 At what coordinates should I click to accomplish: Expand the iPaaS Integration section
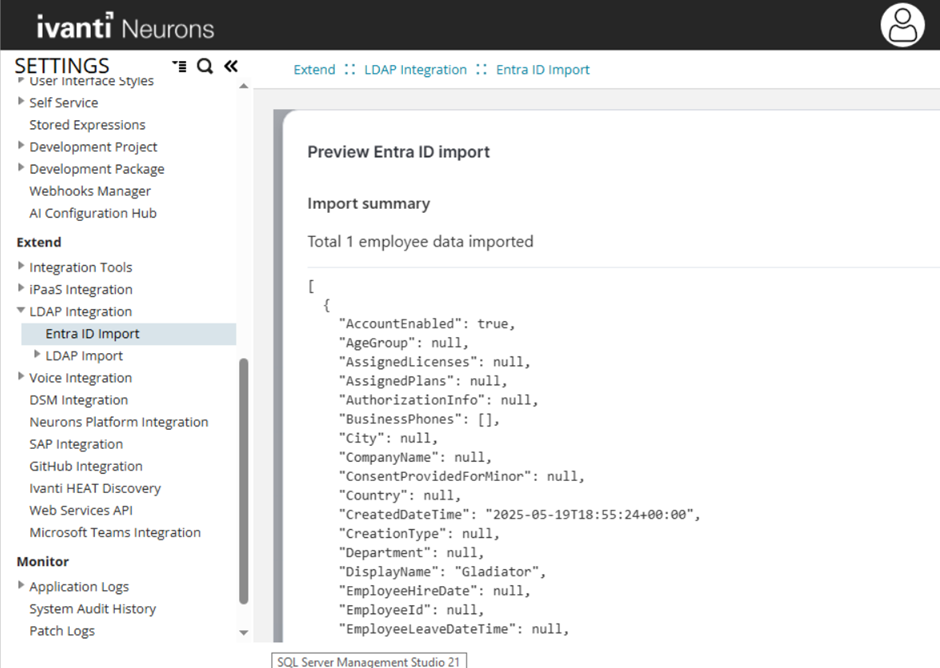tap(21, 289)
